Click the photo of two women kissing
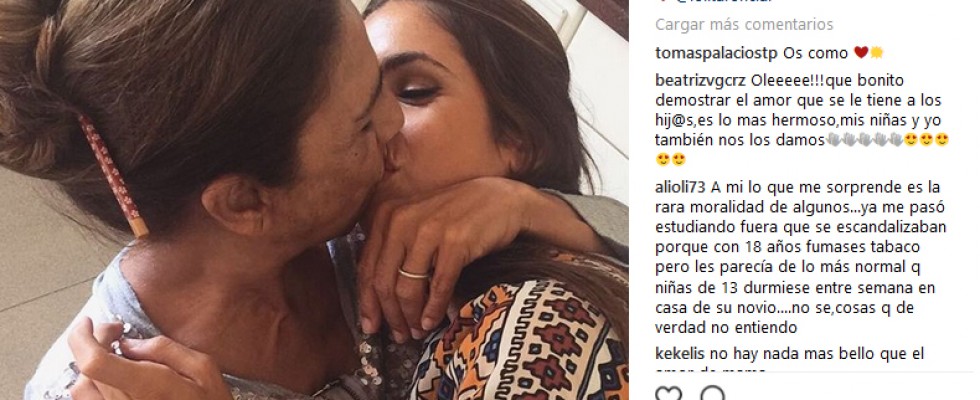The height and width of the screenshot is (400, 980). [x=314, y=200]
